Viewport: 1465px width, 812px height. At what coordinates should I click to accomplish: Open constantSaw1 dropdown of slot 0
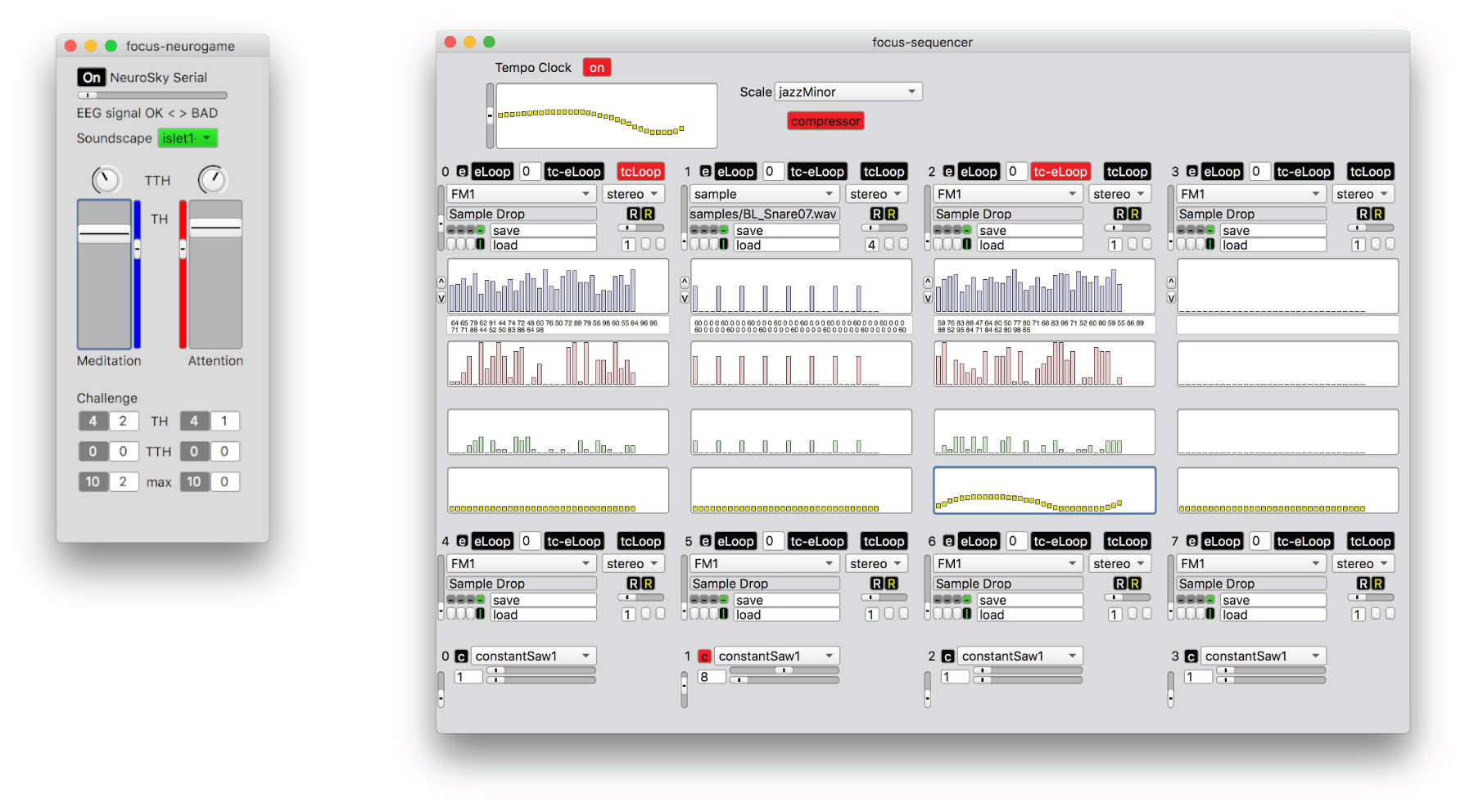coord(534,656)
